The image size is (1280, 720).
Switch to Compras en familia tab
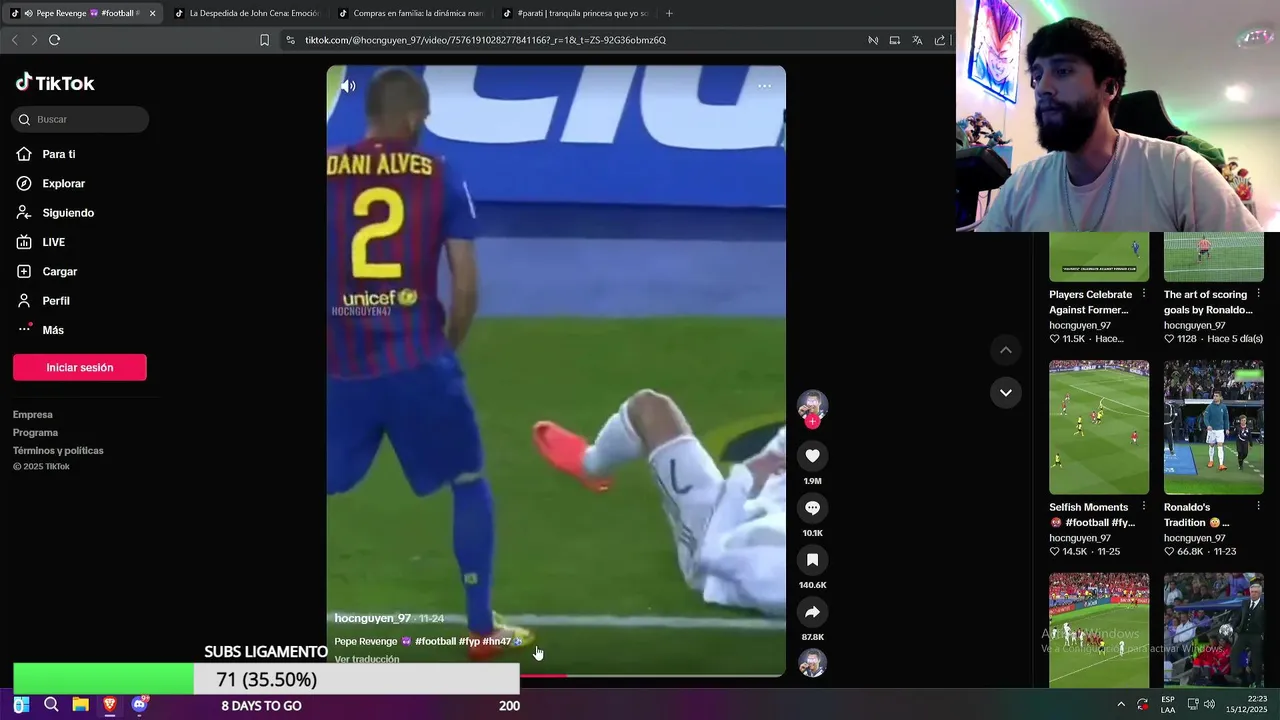(x=411, y=13)
